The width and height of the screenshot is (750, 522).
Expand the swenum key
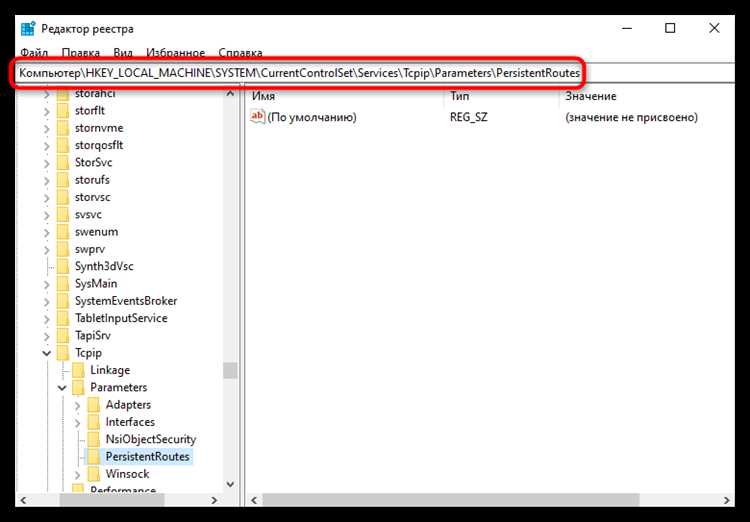[46, 233]
